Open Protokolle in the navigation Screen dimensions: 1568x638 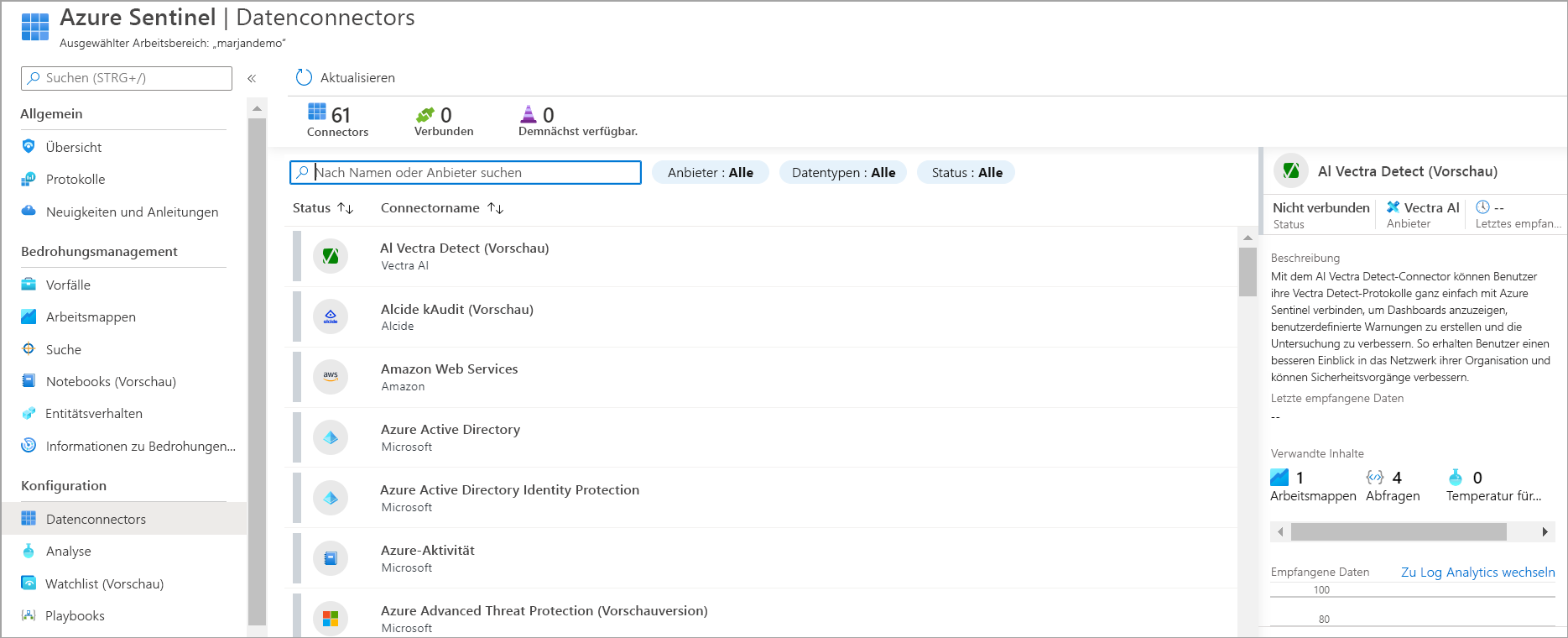point(76,179)
